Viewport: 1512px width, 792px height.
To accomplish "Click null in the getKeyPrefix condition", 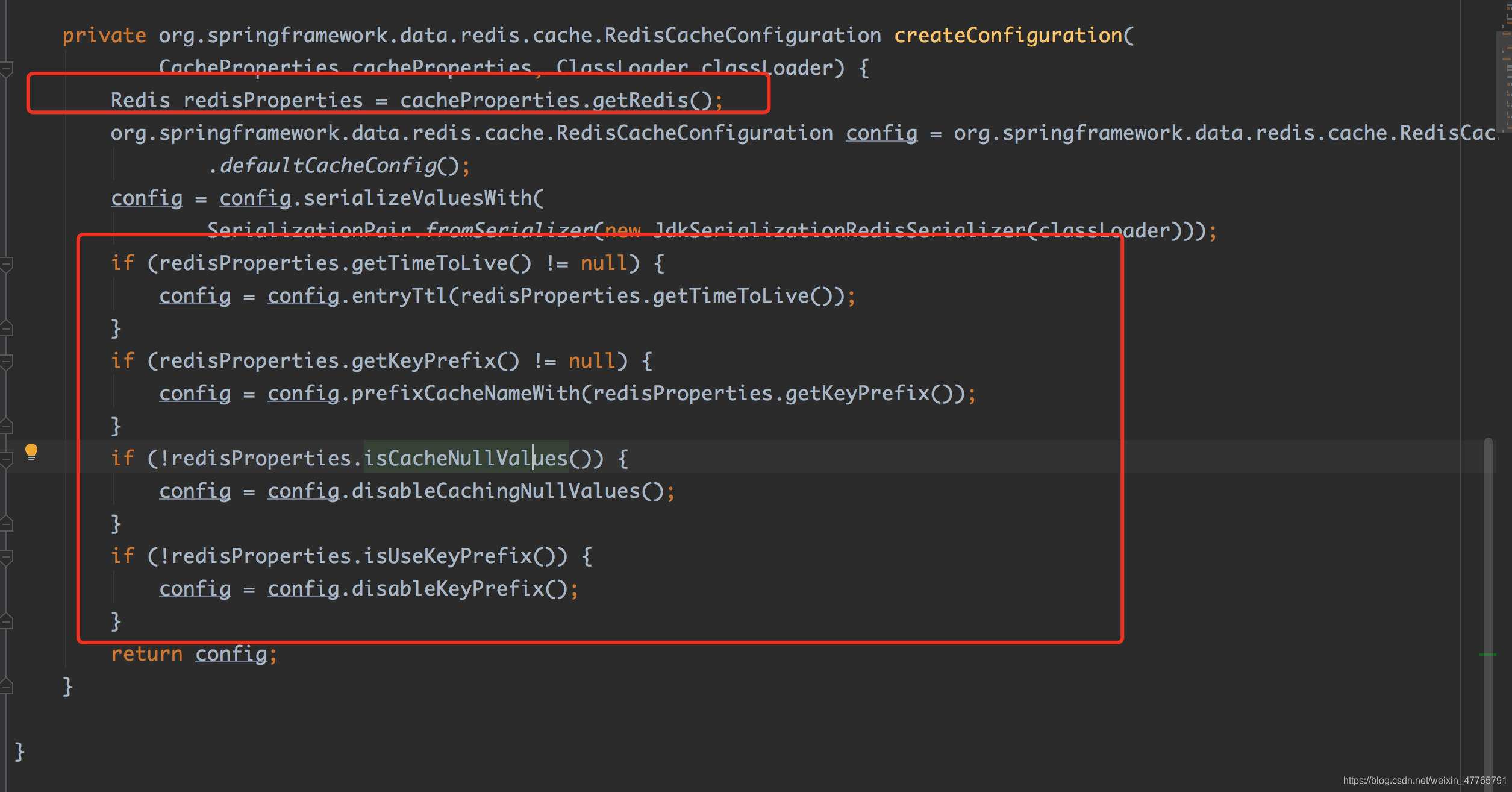I will pyautogui.click(x=592, y=360).
